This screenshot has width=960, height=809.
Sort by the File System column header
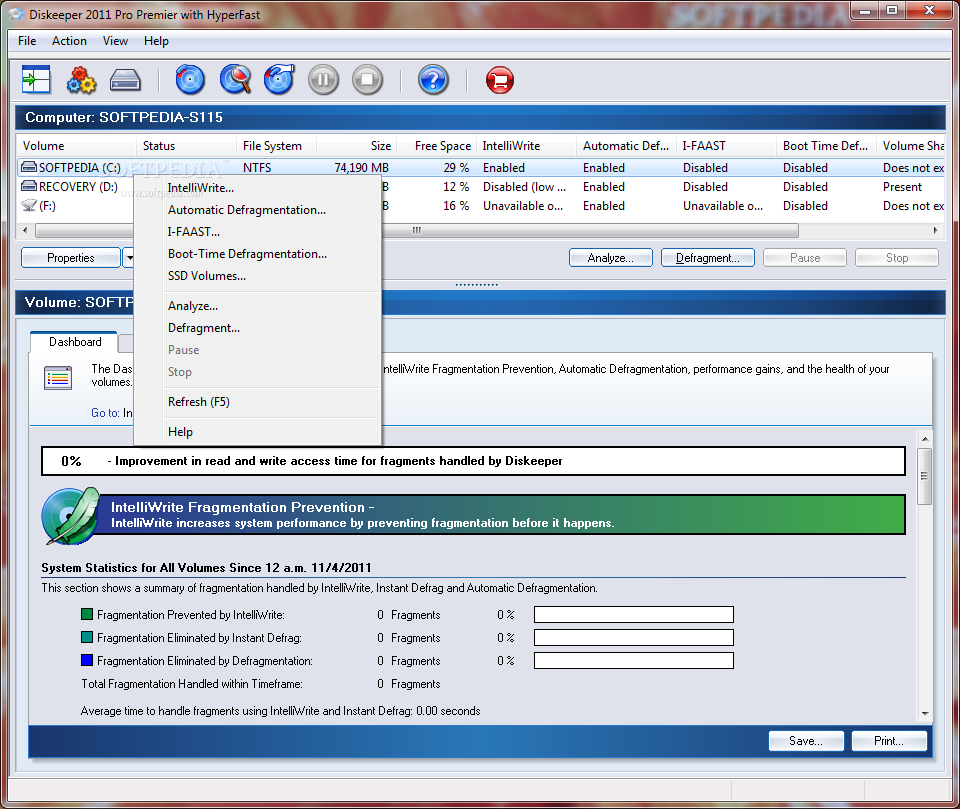click(x=276, y=146)
